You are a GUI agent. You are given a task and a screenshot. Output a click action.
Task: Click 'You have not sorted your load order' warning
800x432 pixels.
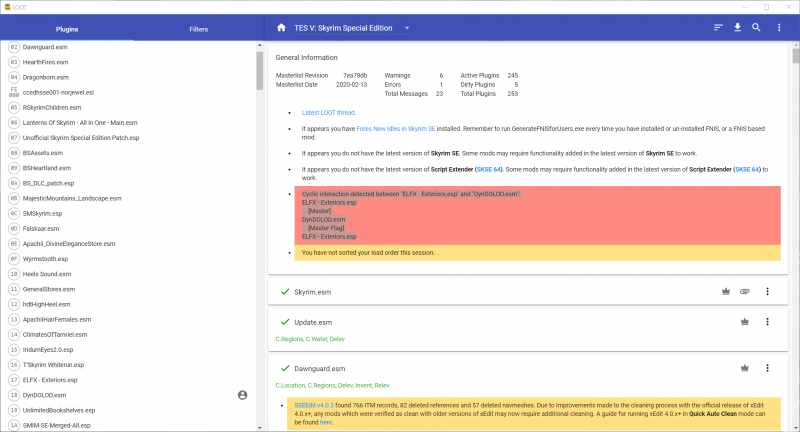click(x=537, y=252)
